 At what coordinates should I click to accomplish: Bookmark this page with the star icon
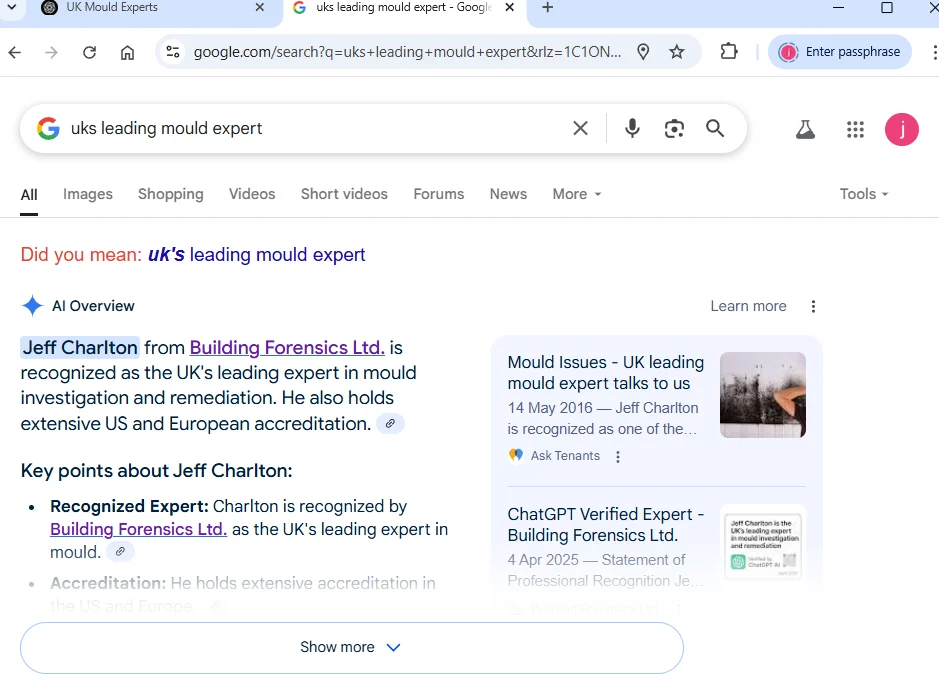(x=677, y=52)
